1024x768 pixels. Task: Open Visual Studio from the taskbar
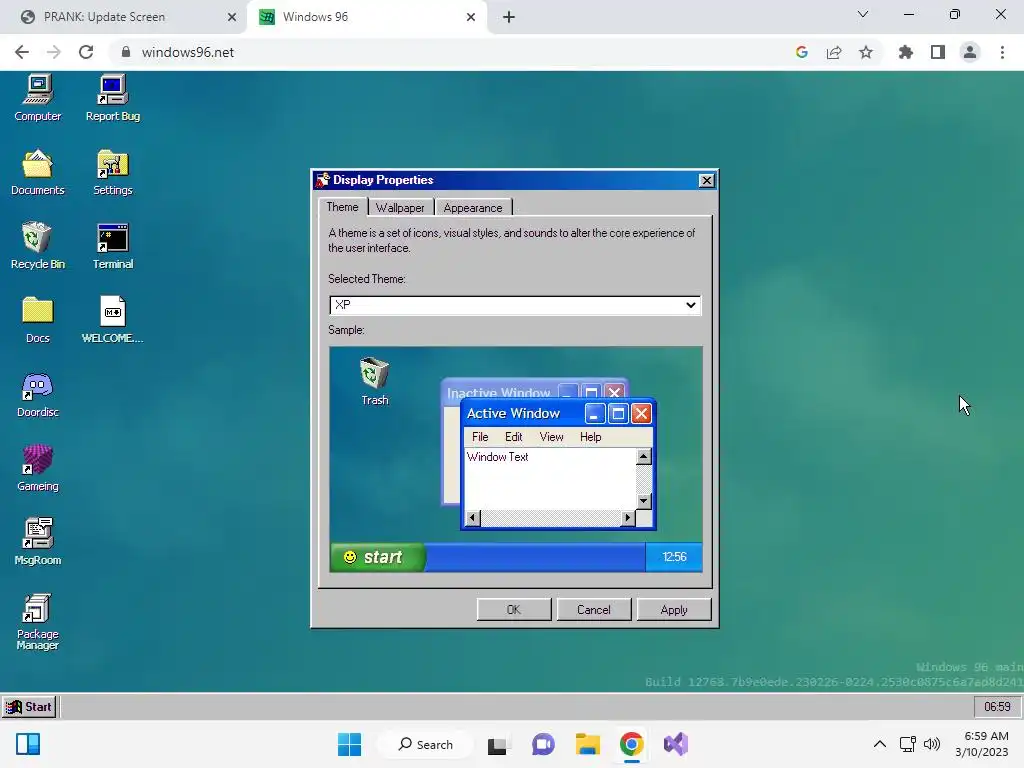pos(676,744)
